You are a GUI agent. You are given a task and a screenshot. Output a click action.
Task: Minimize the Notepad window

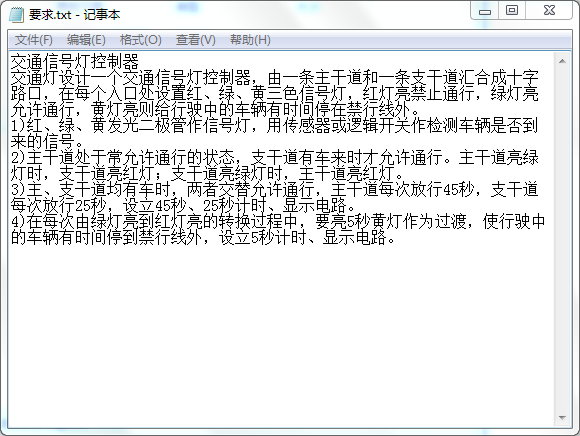(x=485, y=11)
